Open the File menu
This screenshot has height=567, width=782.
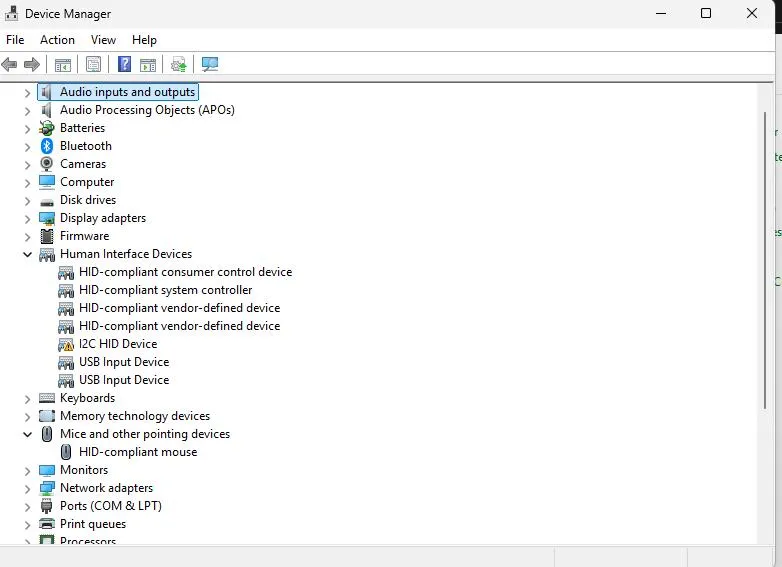[15, 40]
